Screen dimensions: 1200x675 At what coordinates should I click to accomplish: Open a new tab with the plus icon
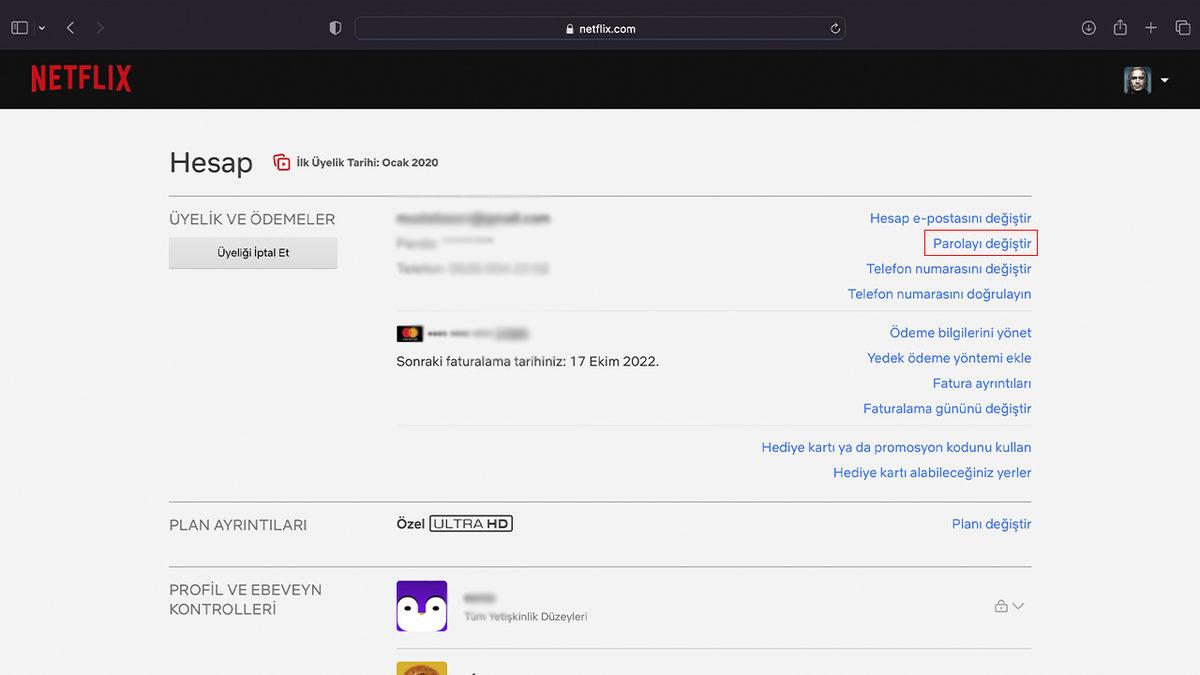coord(1151,28)
